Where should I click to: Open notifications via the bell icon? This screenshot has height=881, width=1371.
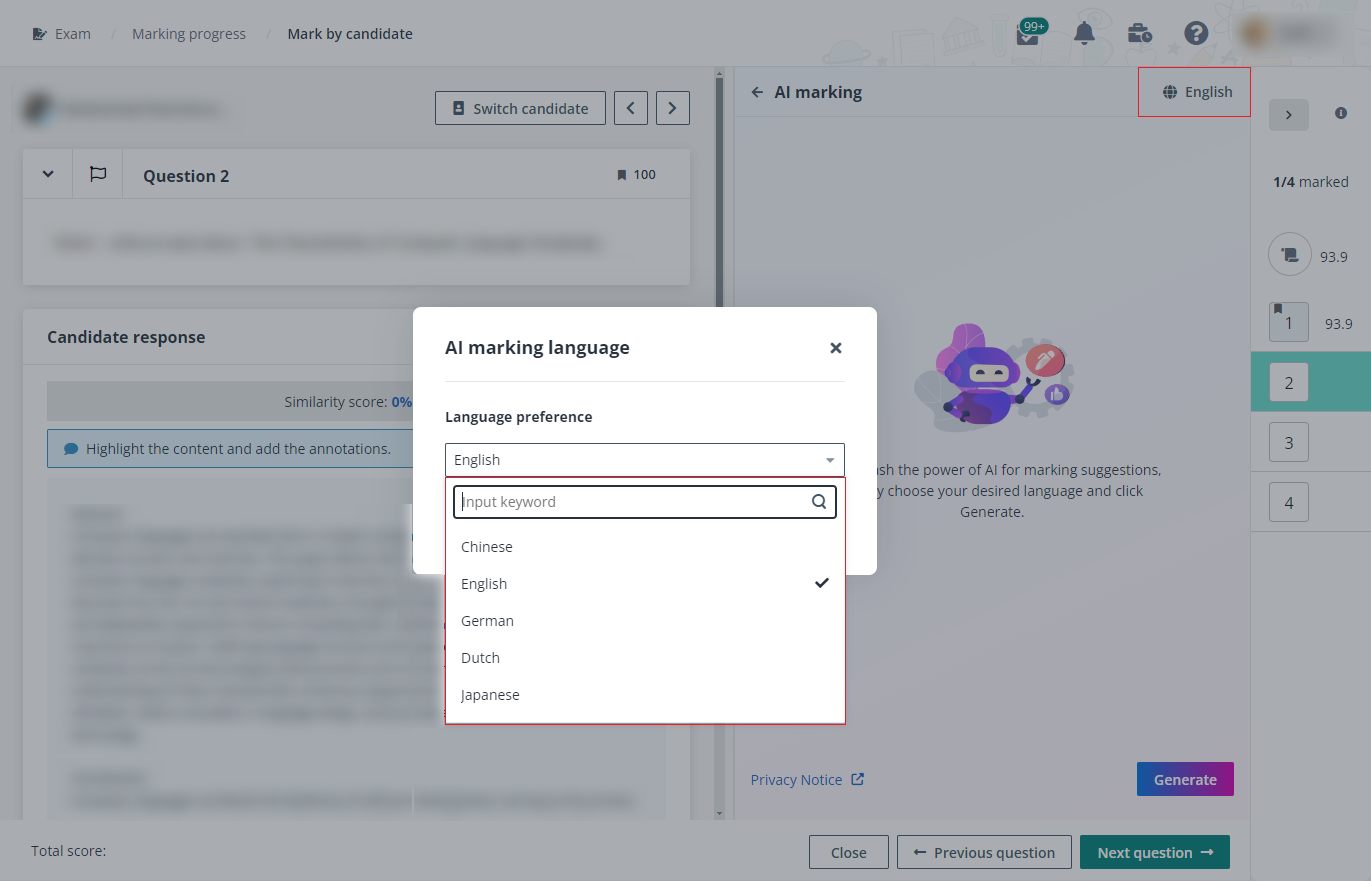click(x=1085, y=33)
